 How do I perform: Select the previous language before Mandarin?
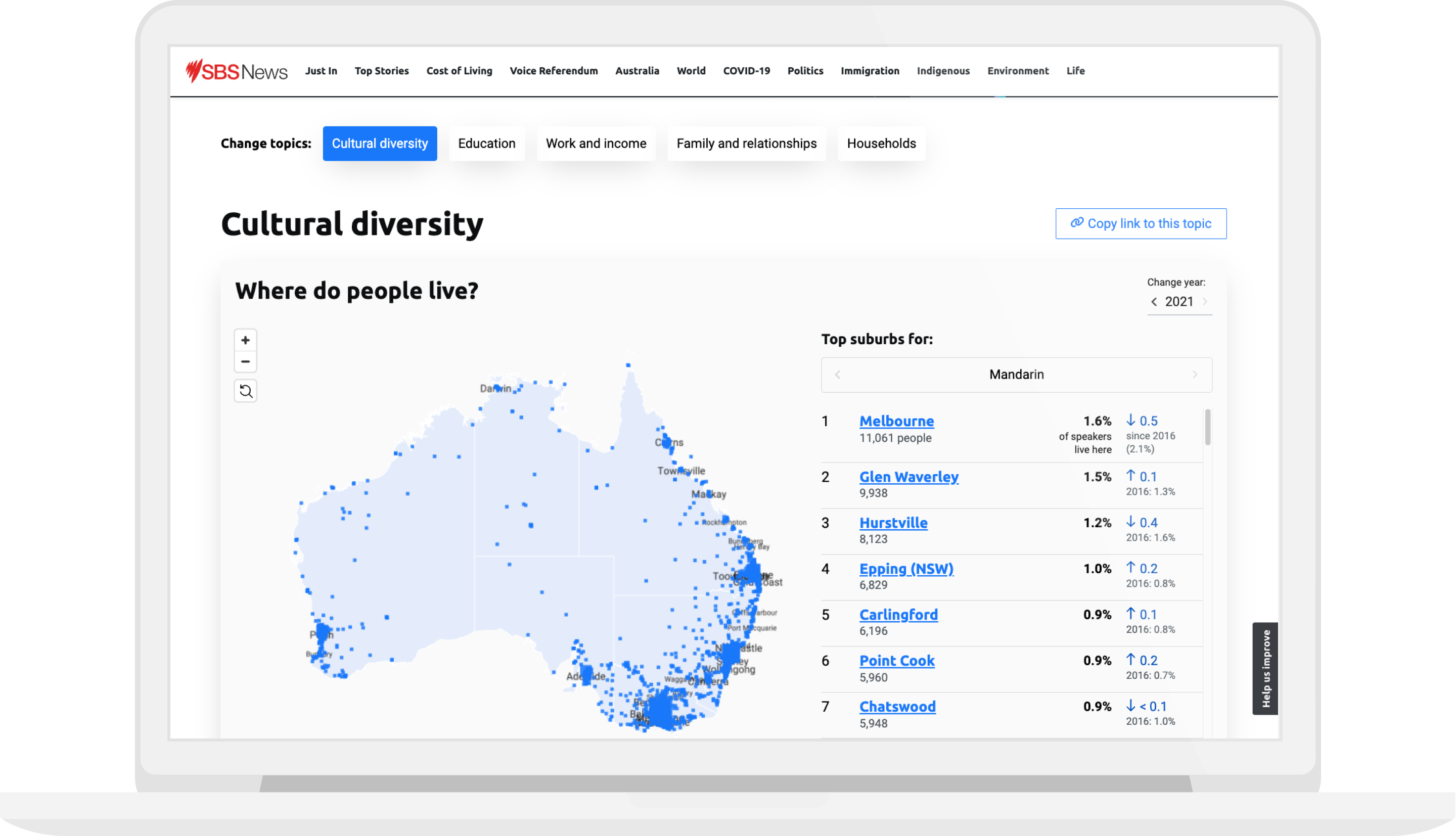[x=838, y=375]
